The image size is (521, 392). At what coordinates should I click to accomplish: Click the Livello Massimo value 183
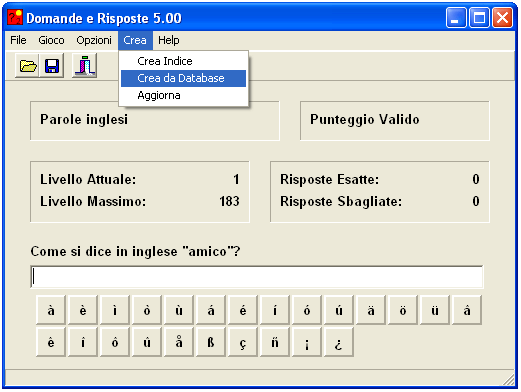(229, 201)
